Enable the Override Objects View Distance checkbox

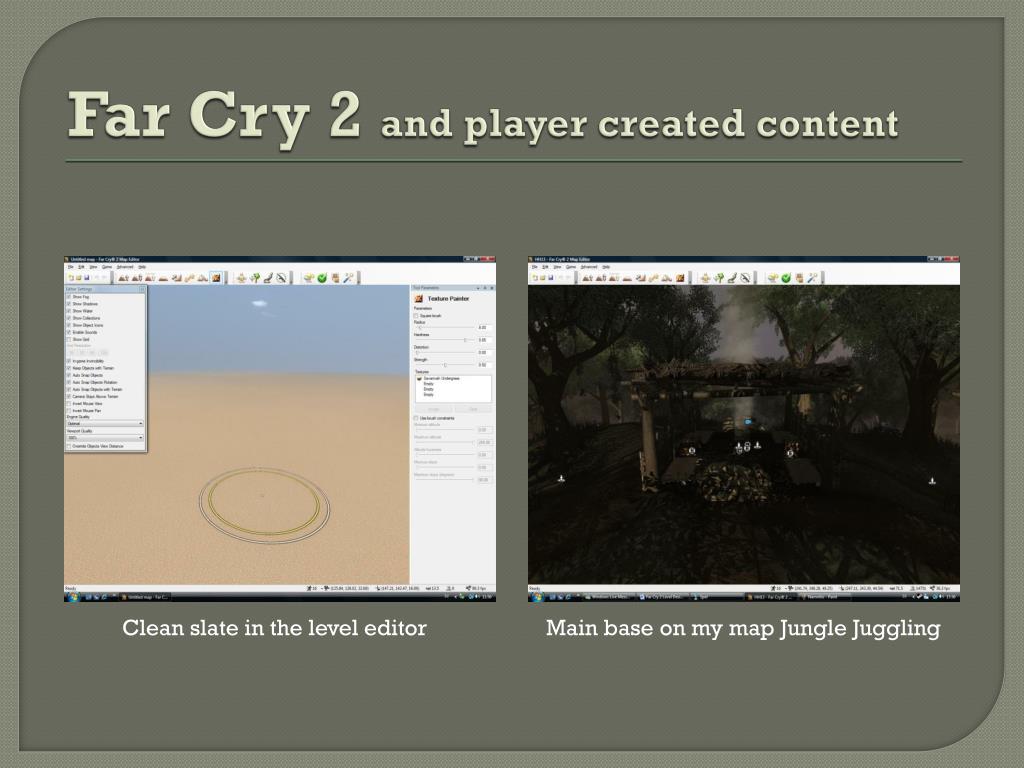[69, 446]
